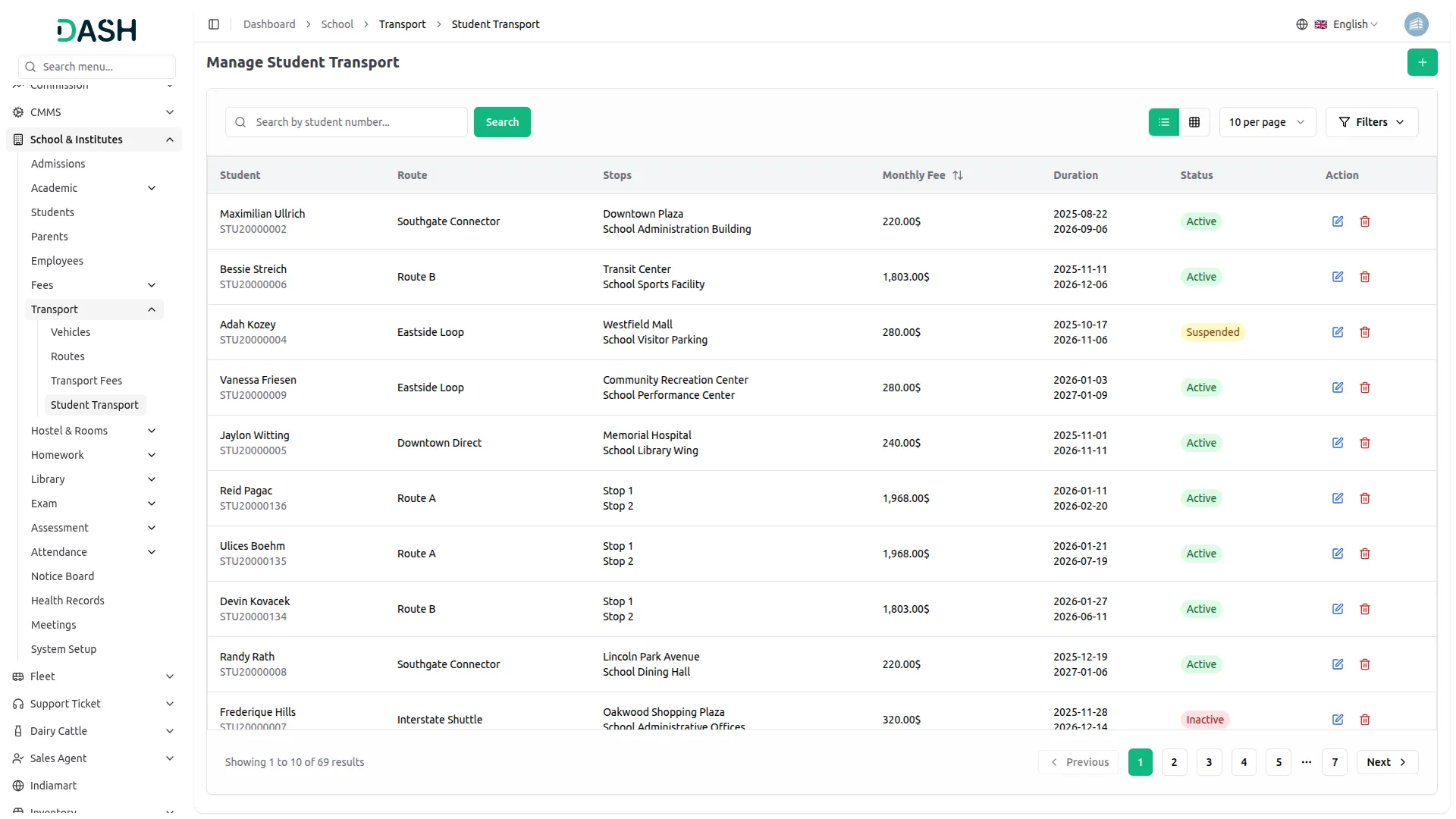Delete Randy Rath's transport entry
1456x819 pixels.
coord(1364,664)
